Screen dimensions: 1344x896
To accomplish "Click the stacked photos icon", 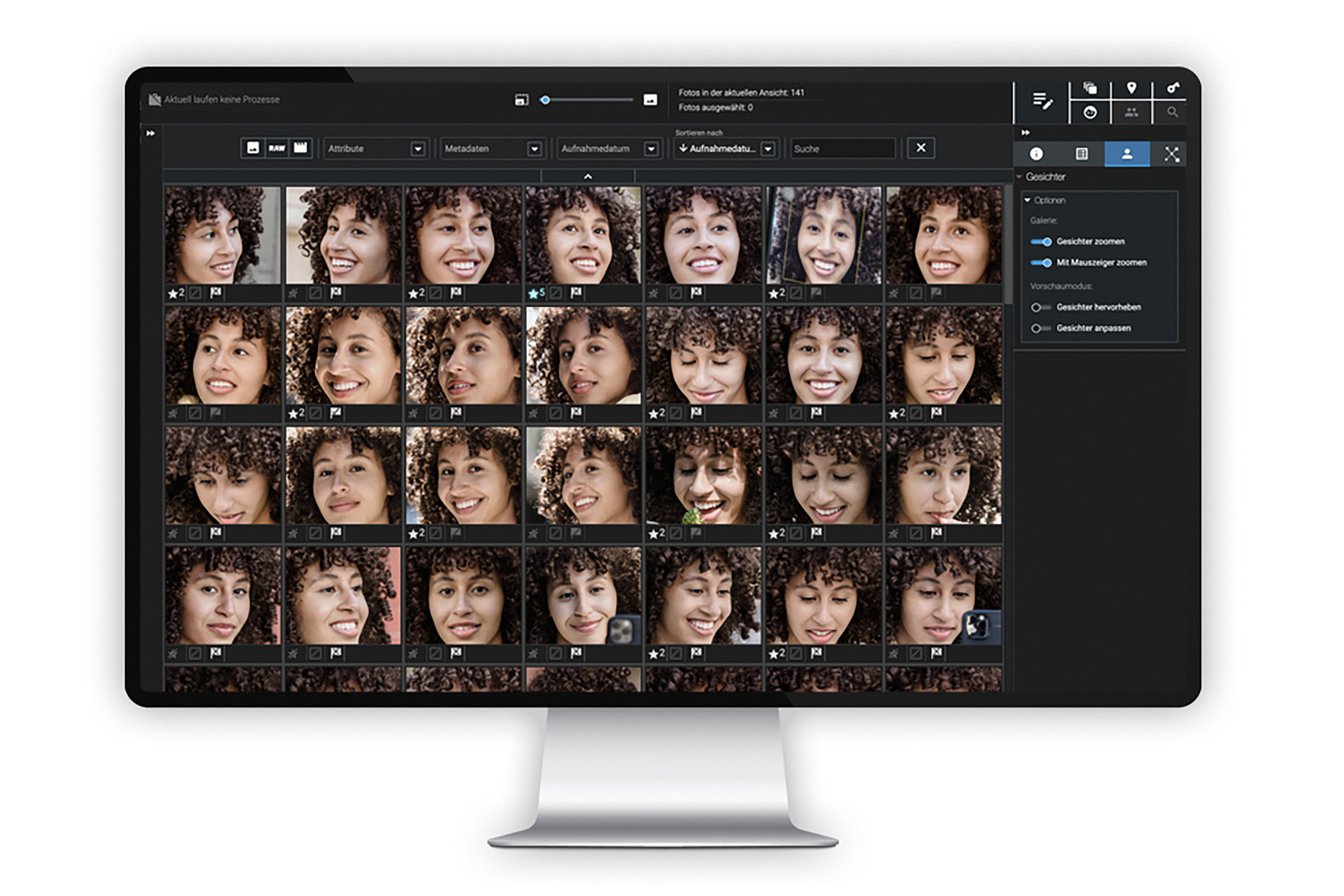I will (x=1090, y=88).
